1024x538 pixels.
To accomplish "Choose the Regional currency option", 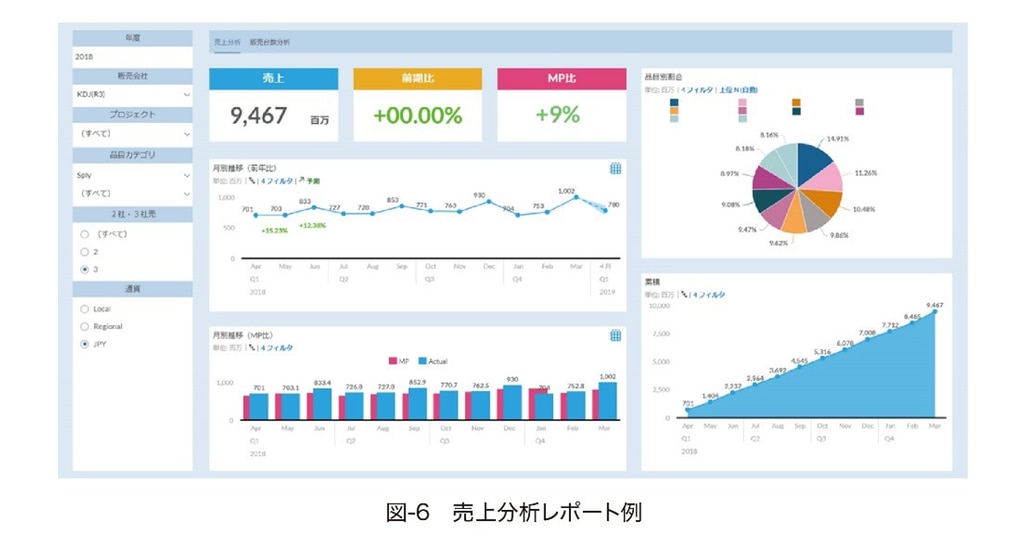I will click(x=84, y=326).
